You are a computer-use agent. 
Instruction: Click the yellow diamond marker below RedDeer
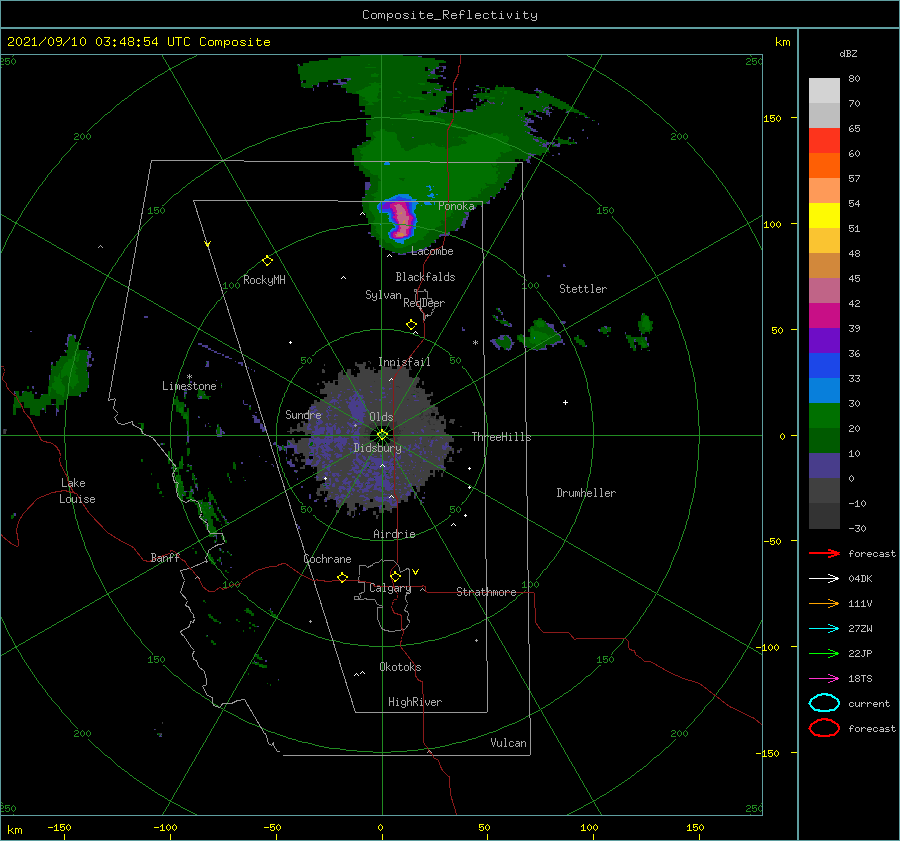pyautogui.click(x=412, y=325)
